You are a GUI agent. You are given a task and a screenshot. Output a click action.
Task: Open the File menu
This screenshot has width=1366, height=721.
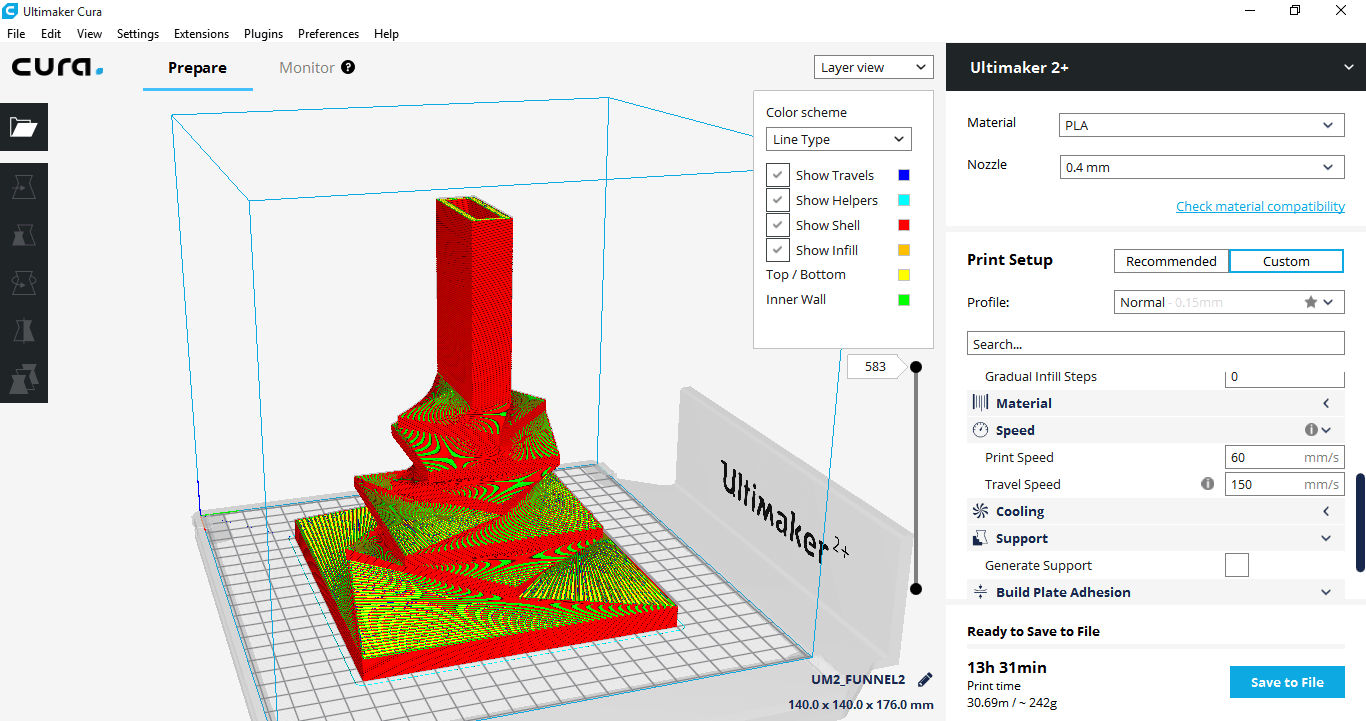coord(15,33)
